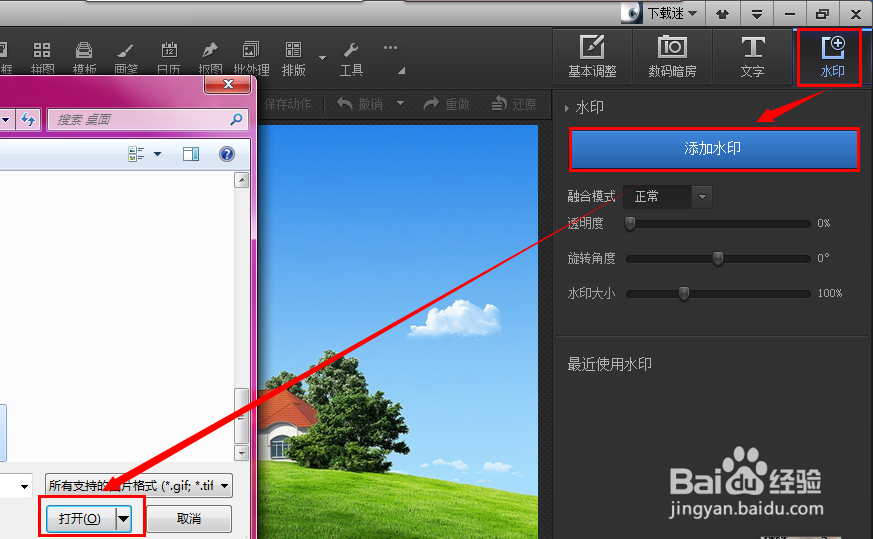Viewport: 873px width, 539px height.
Task: Click the 打开(O) button in dialog
Action: [x=80, y=519]
